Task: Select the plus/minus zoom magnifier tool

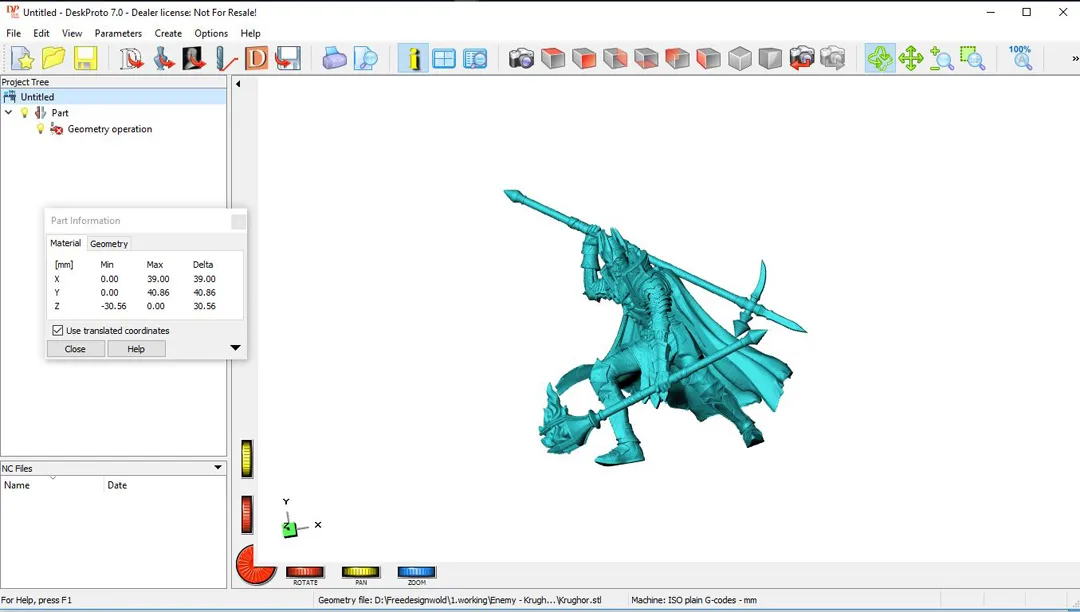Action: [942, 59]
